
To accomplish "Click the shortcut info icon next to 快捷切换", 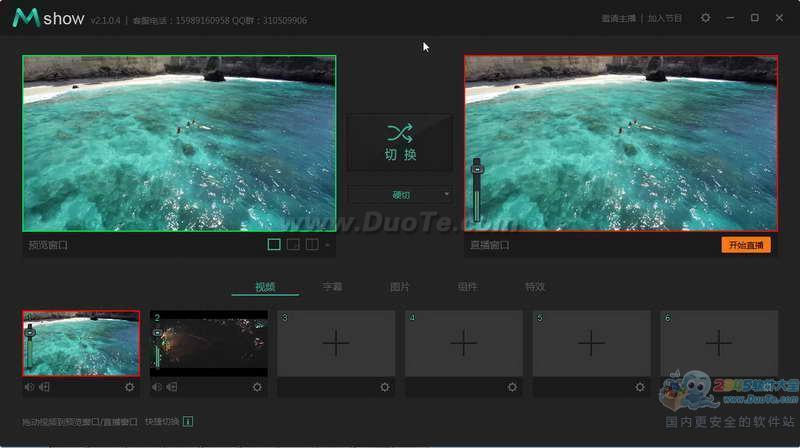I will pyautogui.click(x=187, y=422).
